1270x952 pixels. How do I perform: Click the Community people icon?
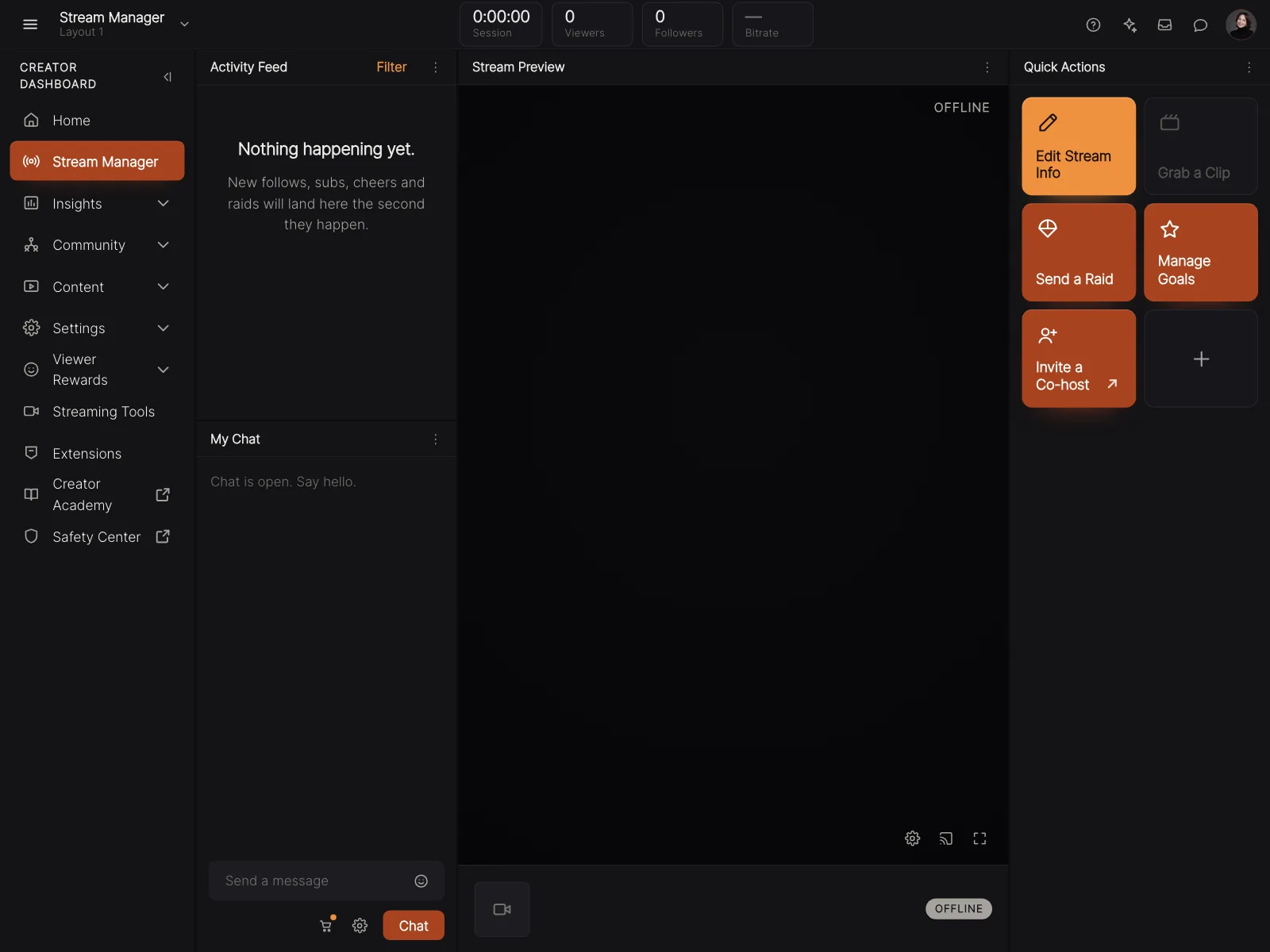31,244
